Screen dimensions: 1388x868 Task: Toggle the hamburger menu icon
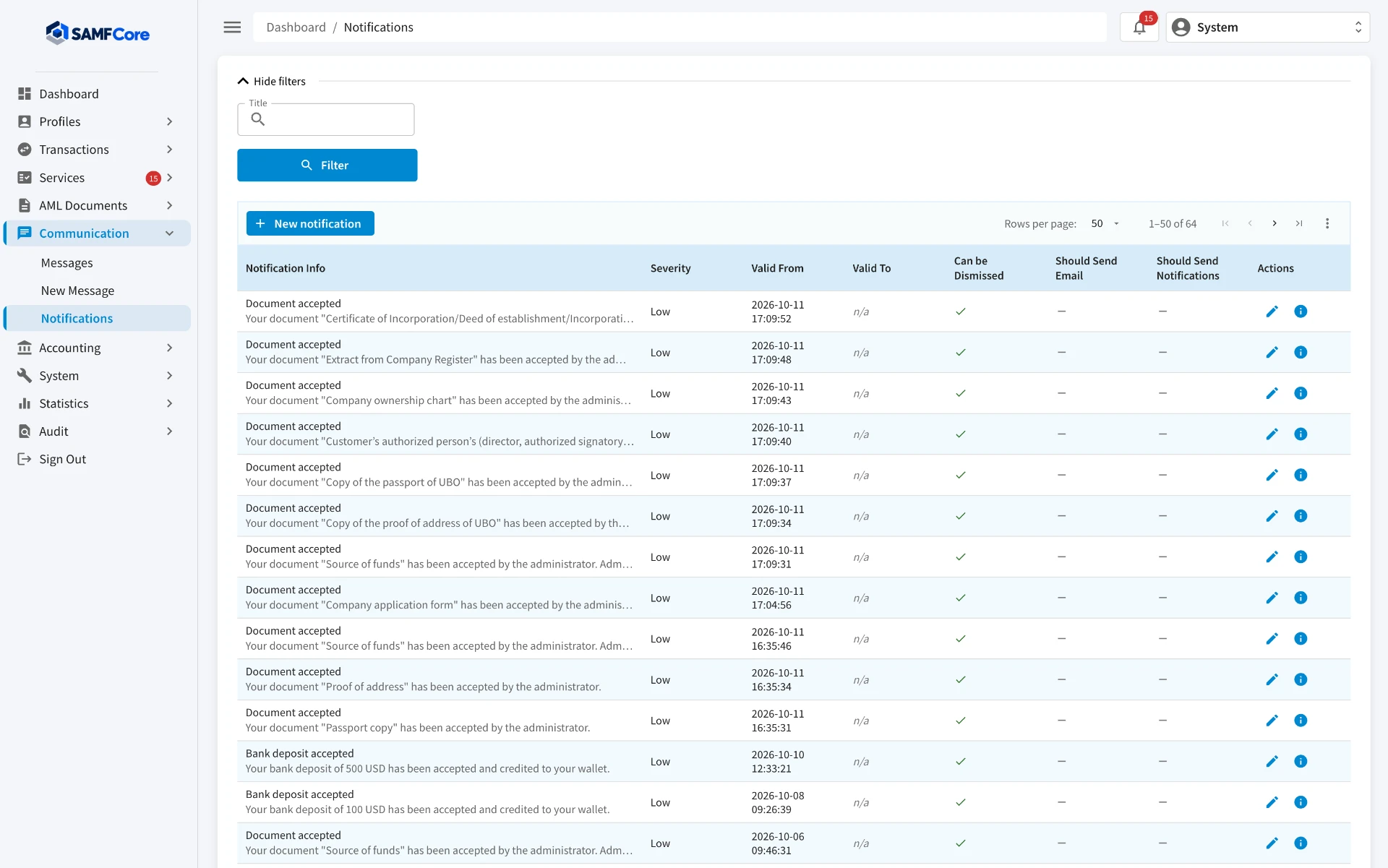232,27
